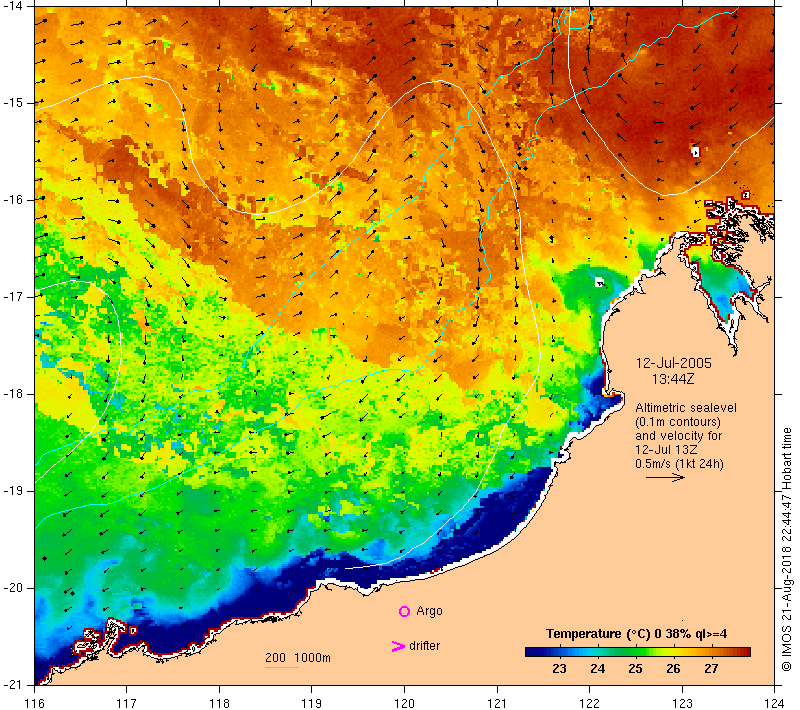Viewport: 800px width, 710px height.
Task: Click the '-16' latitude axis label
Action: (14, 200)
